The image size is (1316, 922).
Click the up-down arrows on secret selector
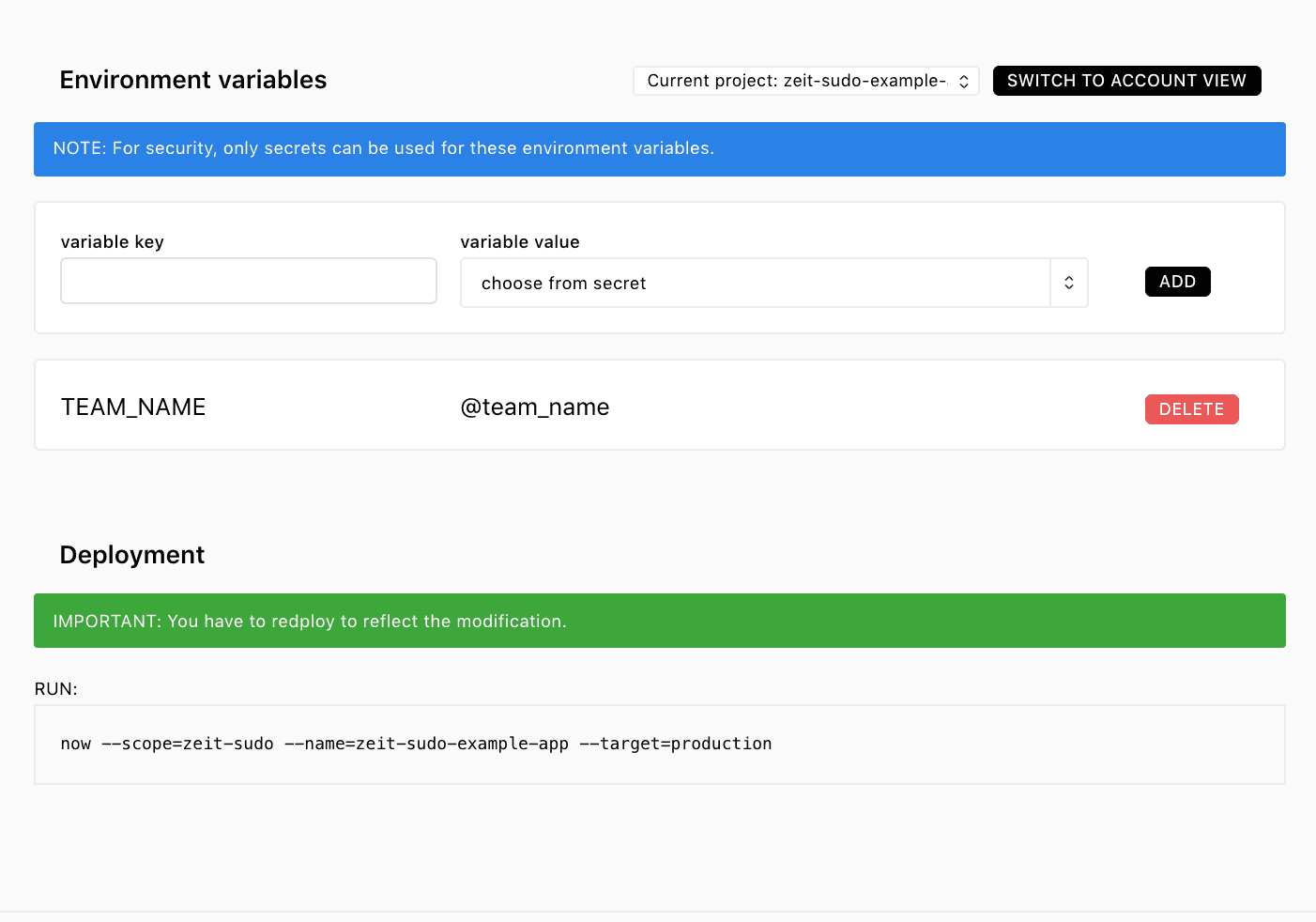click(1068, 283)
